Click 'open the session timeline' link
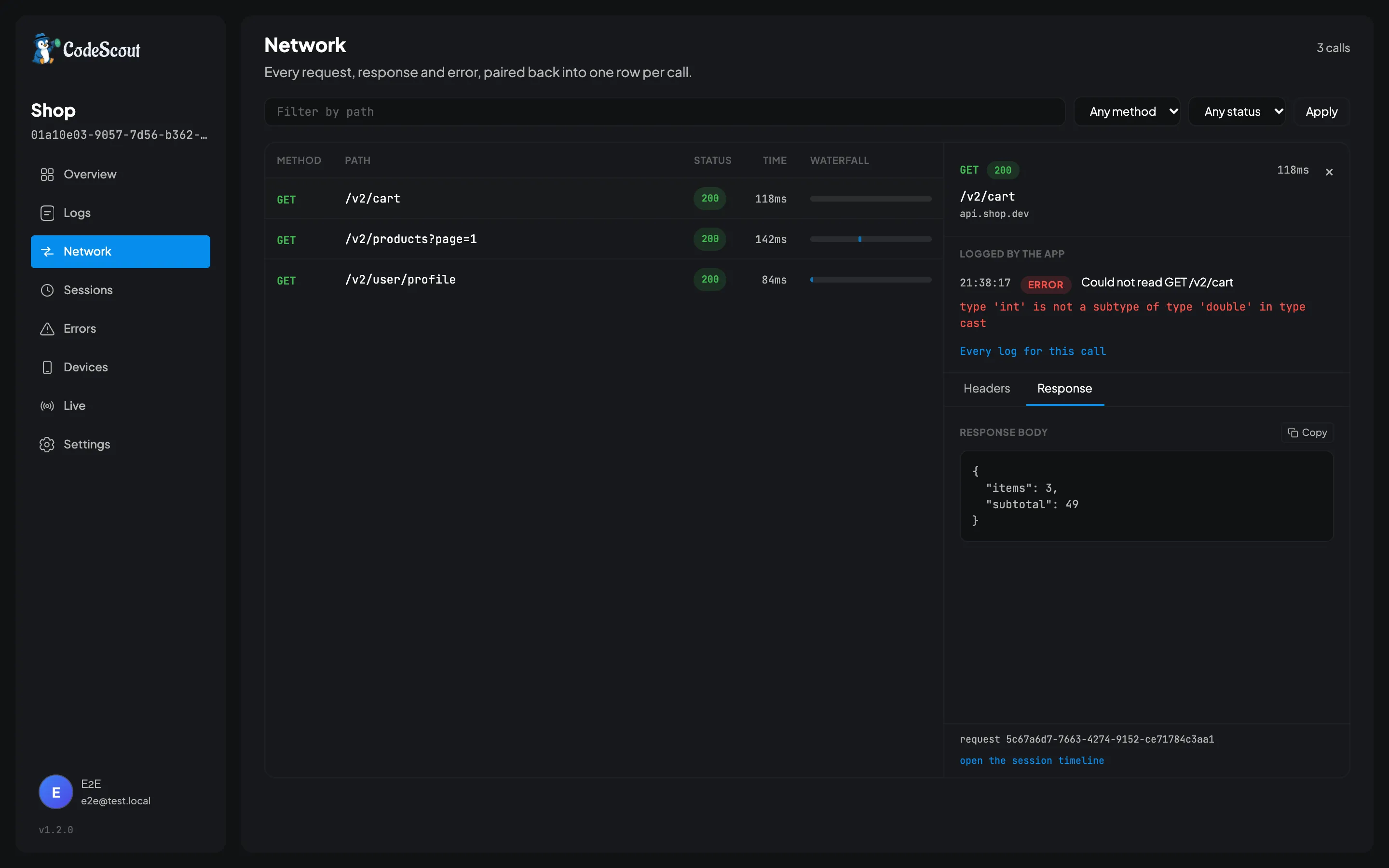 coord(1032,760)
